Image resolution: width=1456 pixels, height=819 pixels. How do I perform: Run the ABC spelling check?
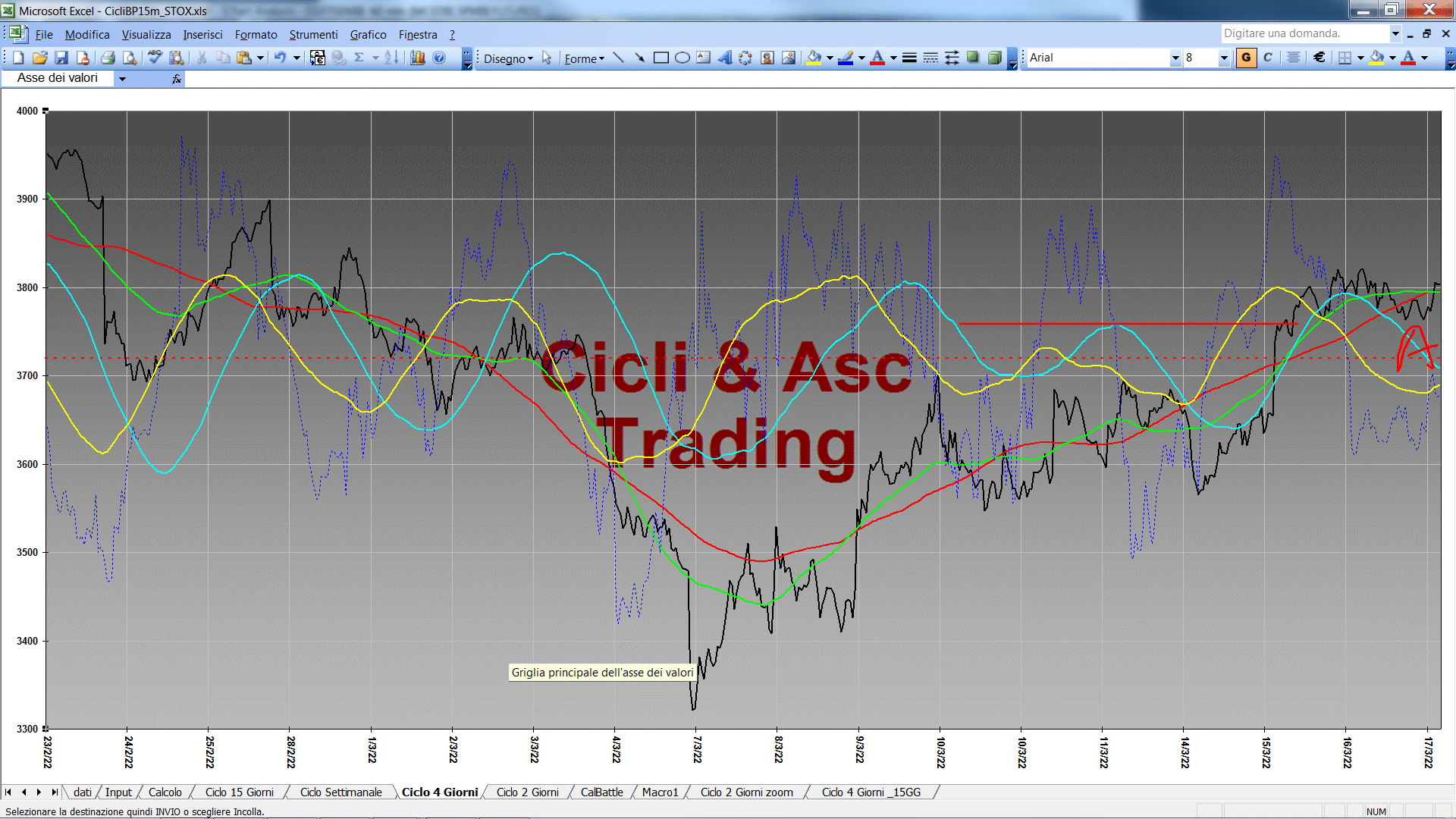(x=155, y=58)
